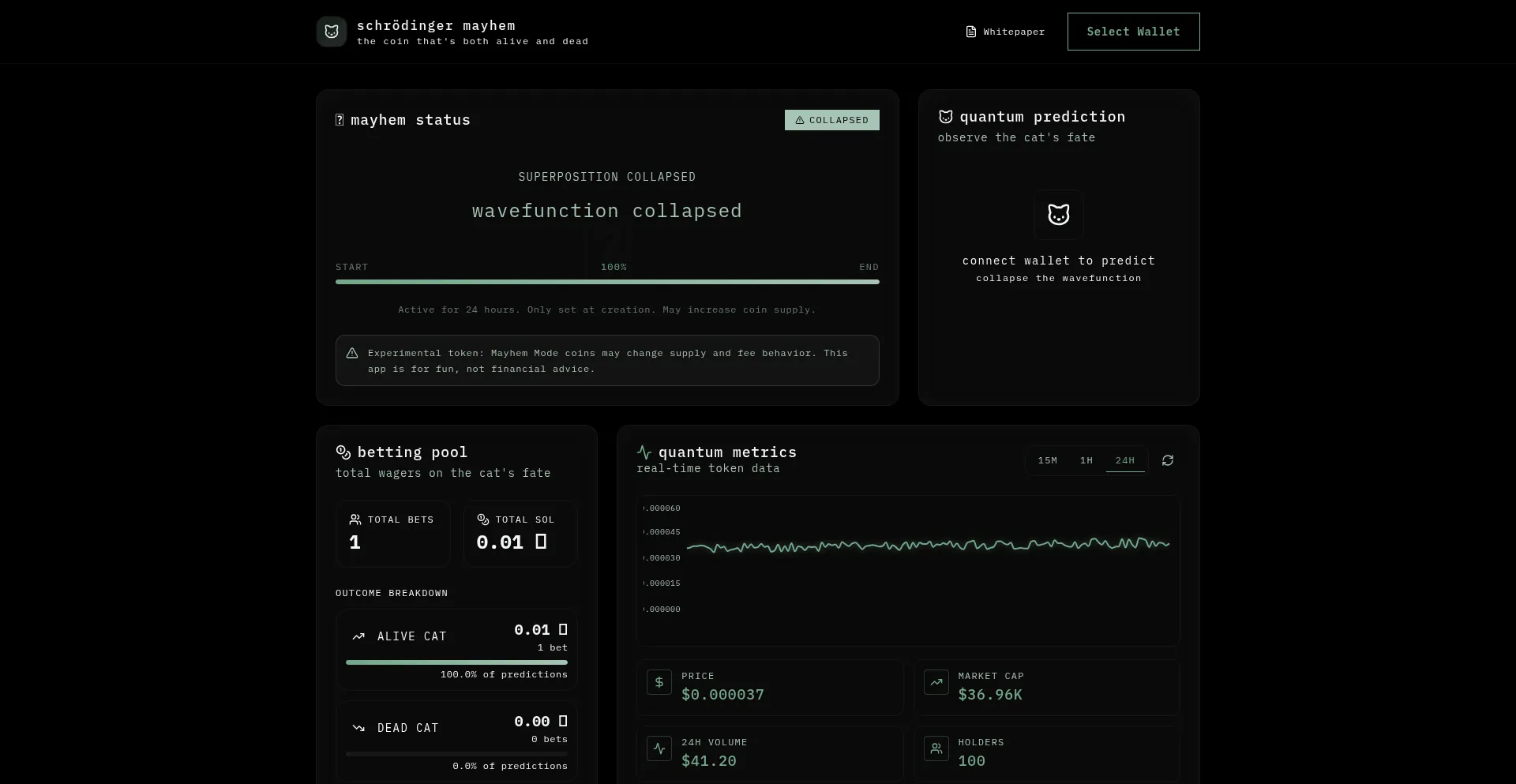
Task: Open the Whitepaper link
Action: point(1005,32)
